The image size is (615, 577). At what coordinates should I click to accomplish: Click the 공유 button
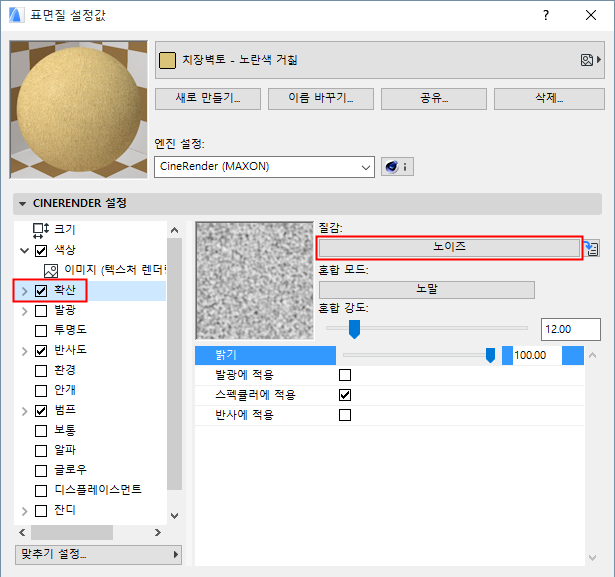coord(434,98)
